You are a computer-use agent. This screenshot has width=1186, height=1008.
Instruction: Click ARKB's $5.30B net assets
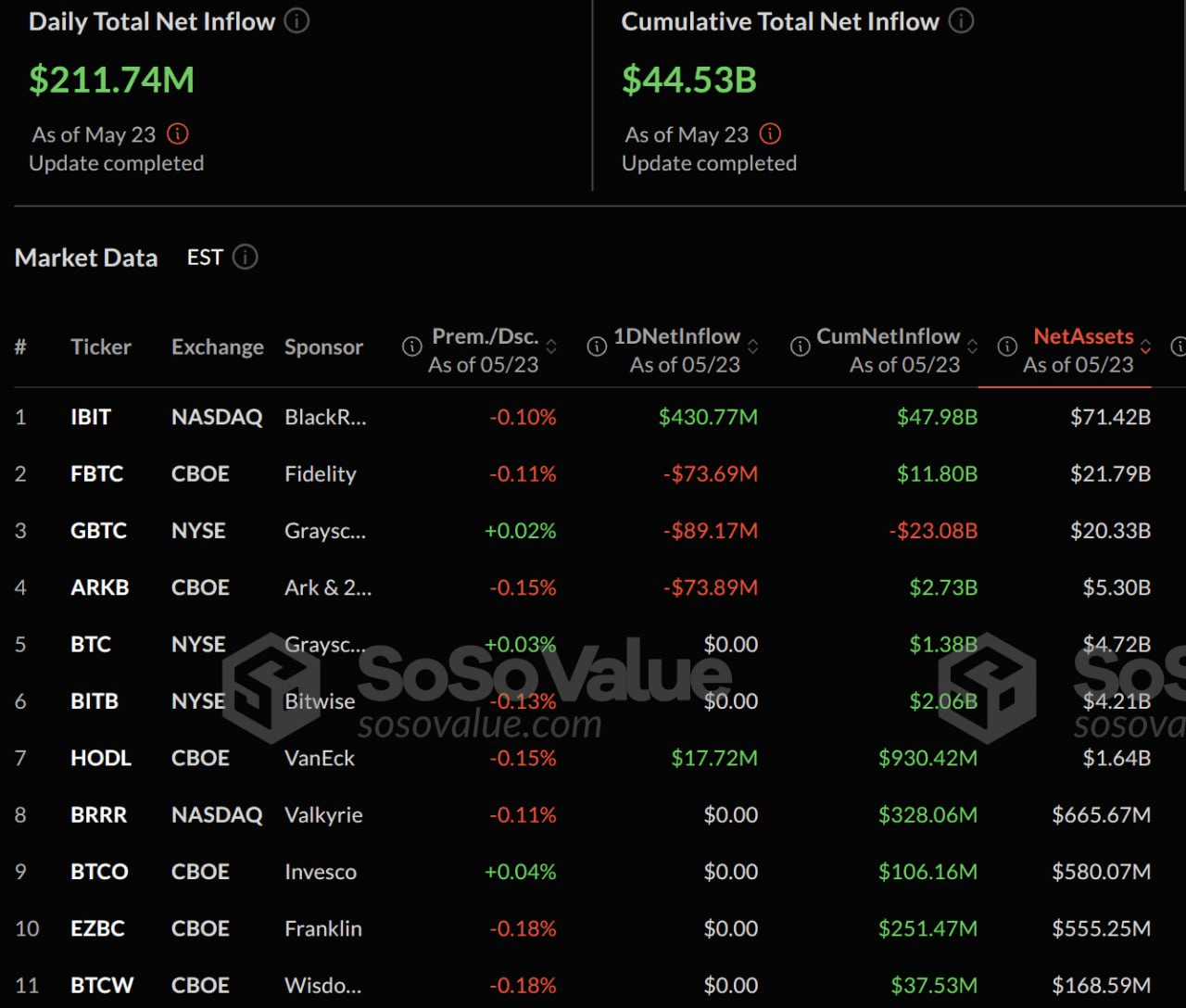click(x=1117, y=587)
